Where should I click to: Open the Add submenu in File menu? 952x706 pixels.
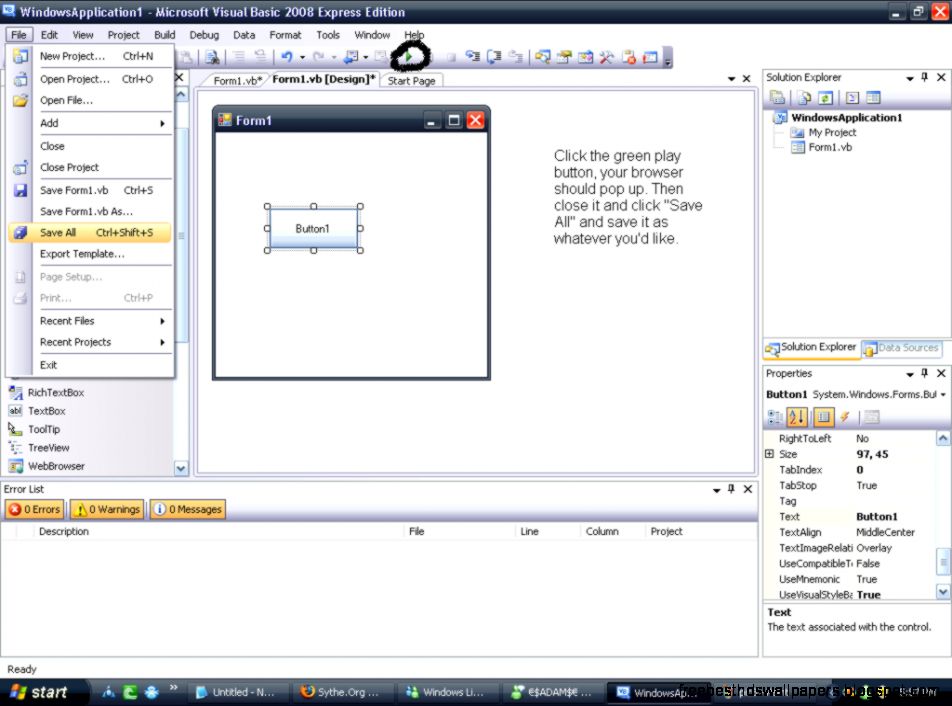click(90, 123)
